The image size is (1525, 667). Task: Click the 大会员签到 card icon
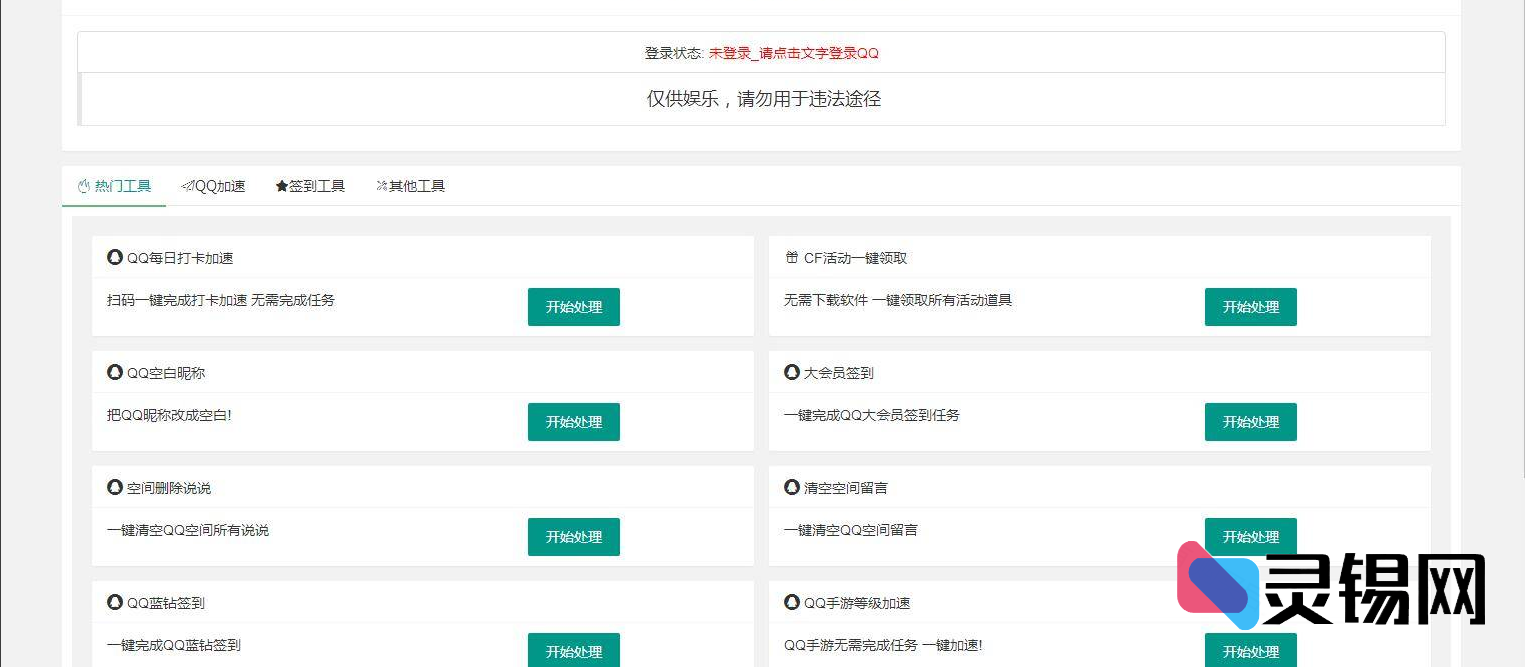[791, 372]
